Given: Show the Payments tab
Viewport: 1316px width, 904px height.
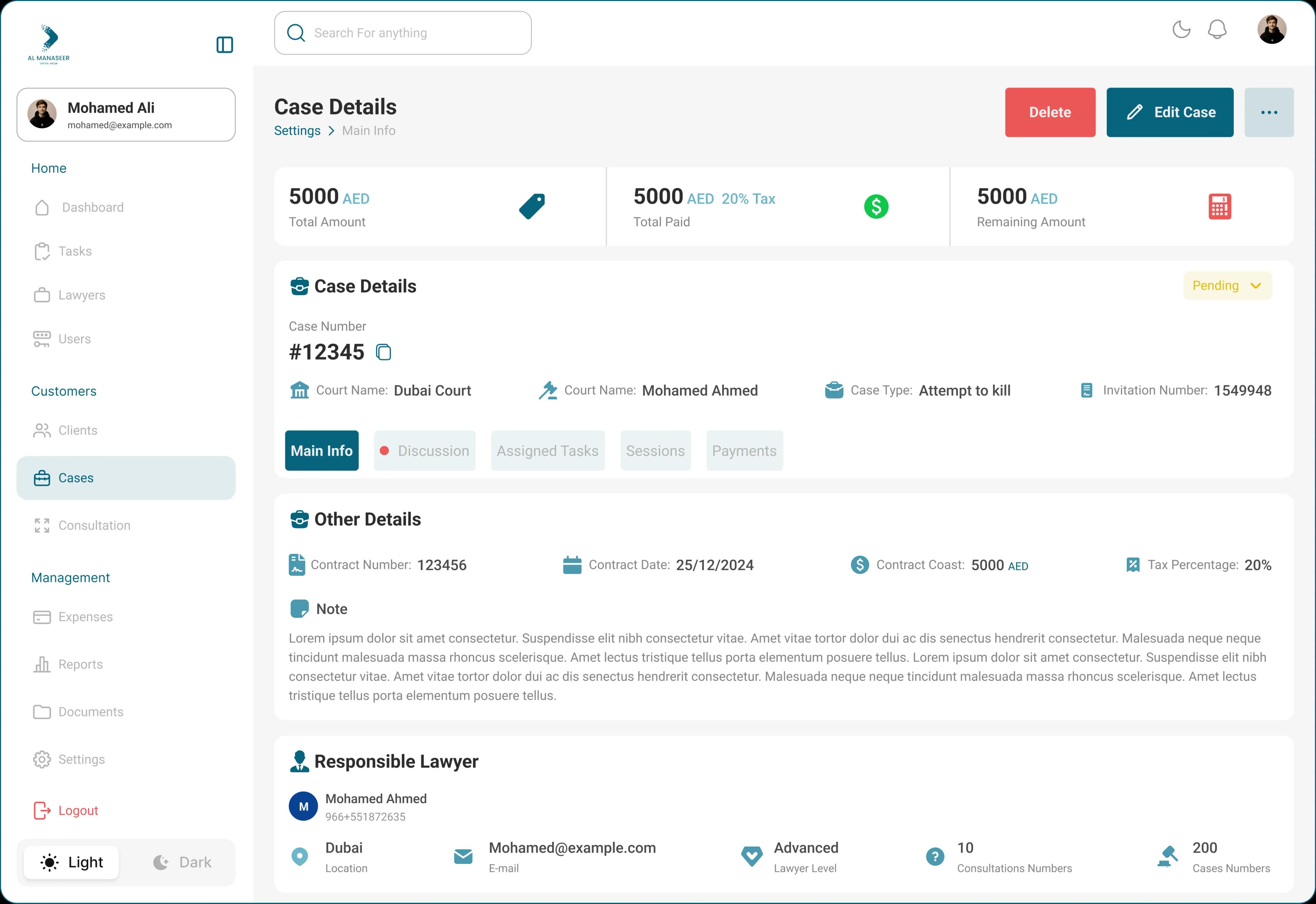Looking at the screenshot, I should point(744,451).
